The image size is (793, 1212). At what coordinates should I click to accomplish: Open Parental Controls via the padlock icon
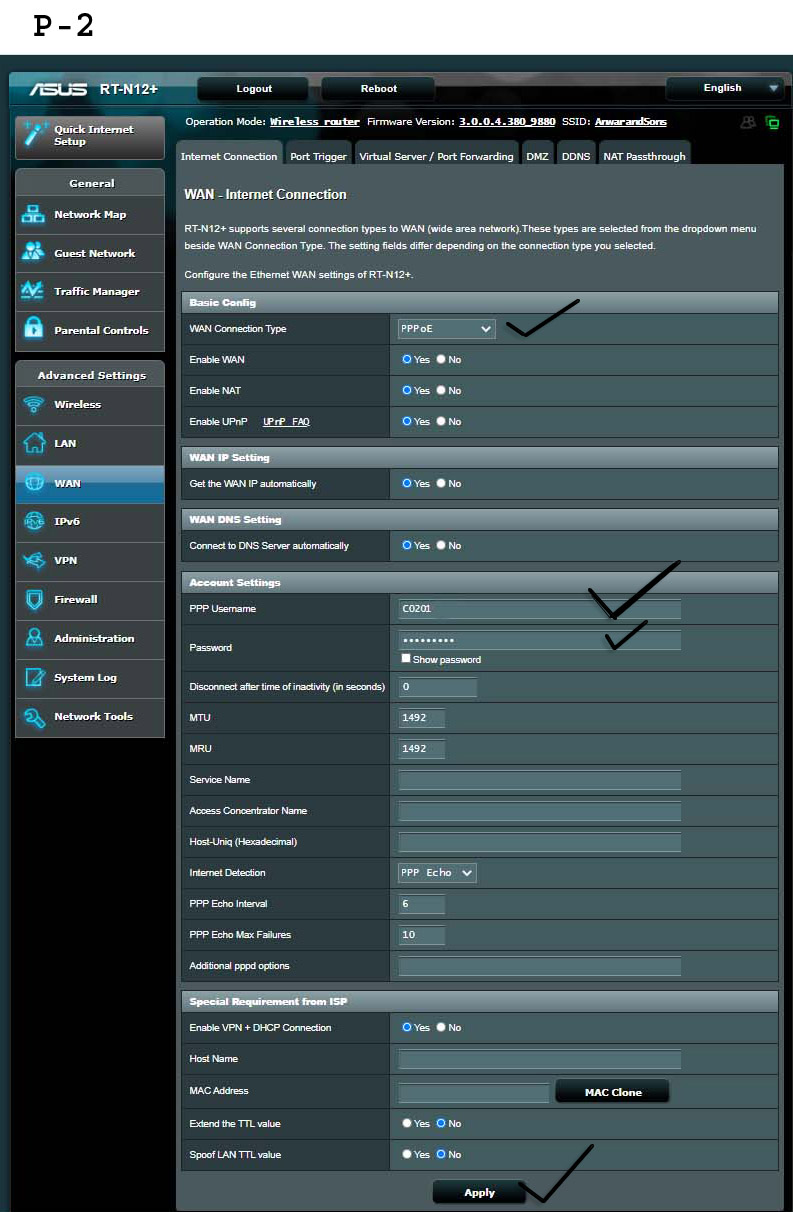[34, 329]
